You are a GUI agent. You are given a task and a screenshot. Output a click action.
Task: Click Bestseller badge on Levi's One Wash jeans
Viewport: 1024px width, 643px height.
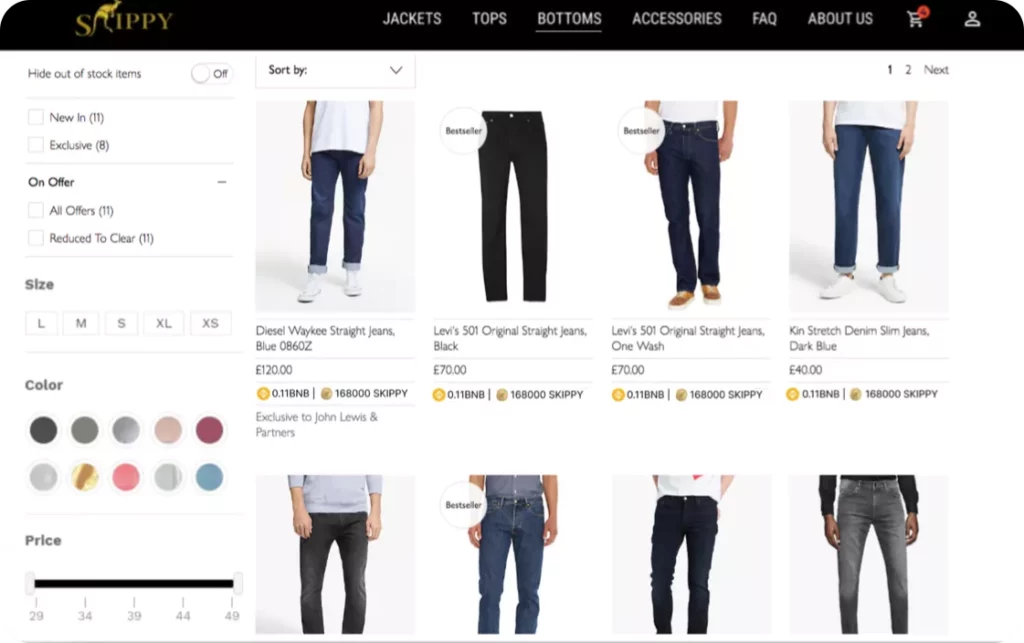coord(641,131)
